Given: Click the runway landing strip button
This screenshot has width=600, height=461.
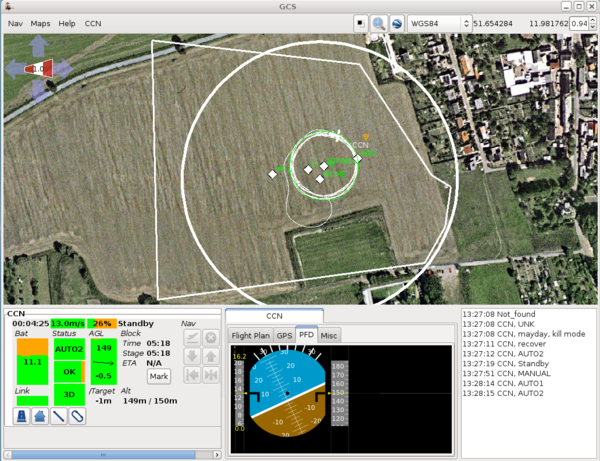Looking at the screenshot, I should point(21,416).
